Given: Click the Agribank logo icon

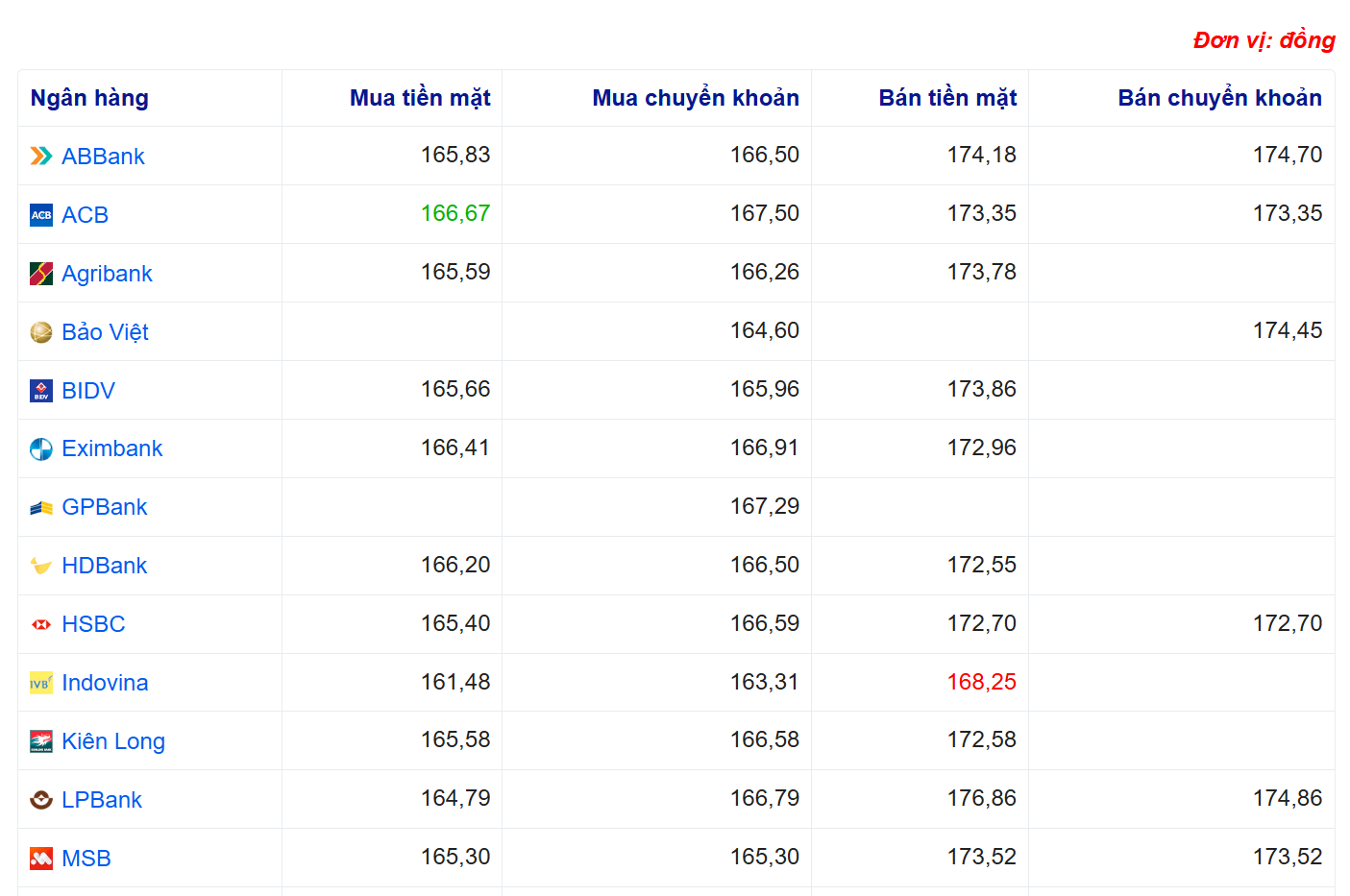Looking at the screenshot, I should pyautogui.click(x=40, y=274).
